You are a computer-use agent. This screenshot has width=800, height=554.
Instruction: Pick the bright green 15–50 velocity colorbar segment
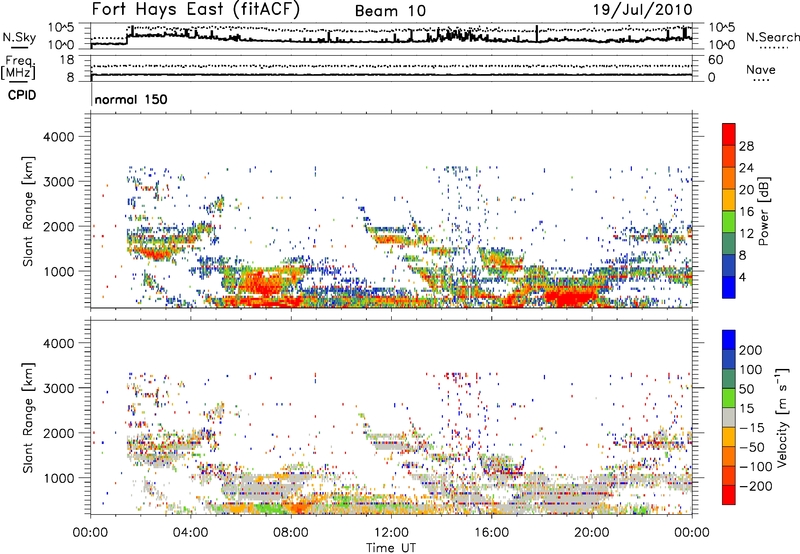(x=729, y=398)
